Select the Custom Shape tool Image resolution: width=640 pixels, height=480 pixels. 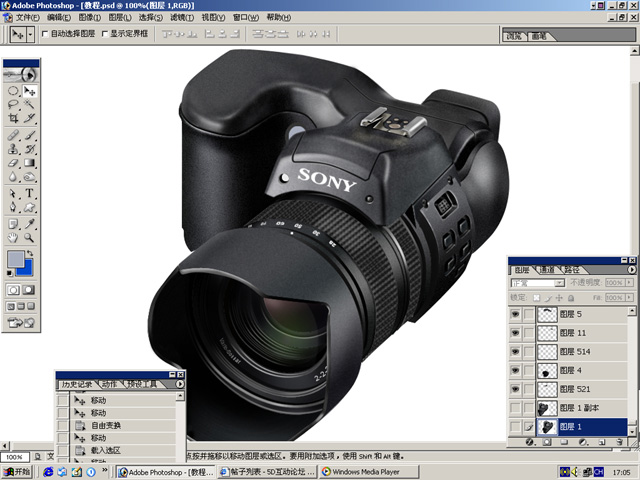point(29,207)
